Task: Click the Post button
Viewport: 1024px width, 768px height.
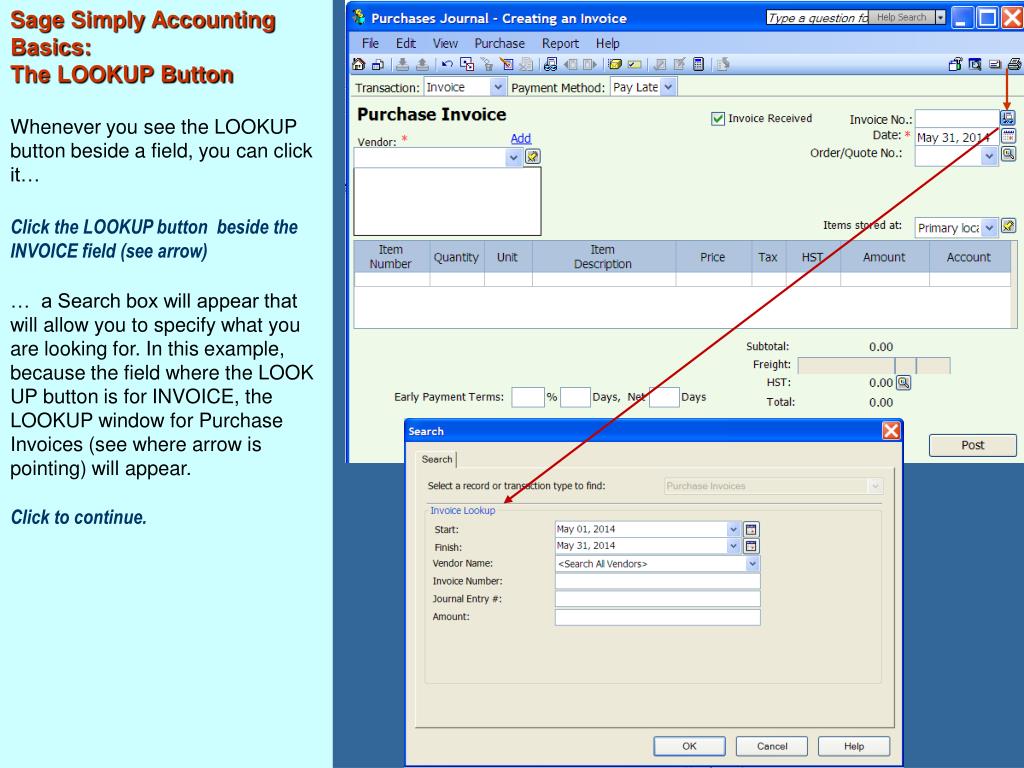Action: (x=972, y=445)
